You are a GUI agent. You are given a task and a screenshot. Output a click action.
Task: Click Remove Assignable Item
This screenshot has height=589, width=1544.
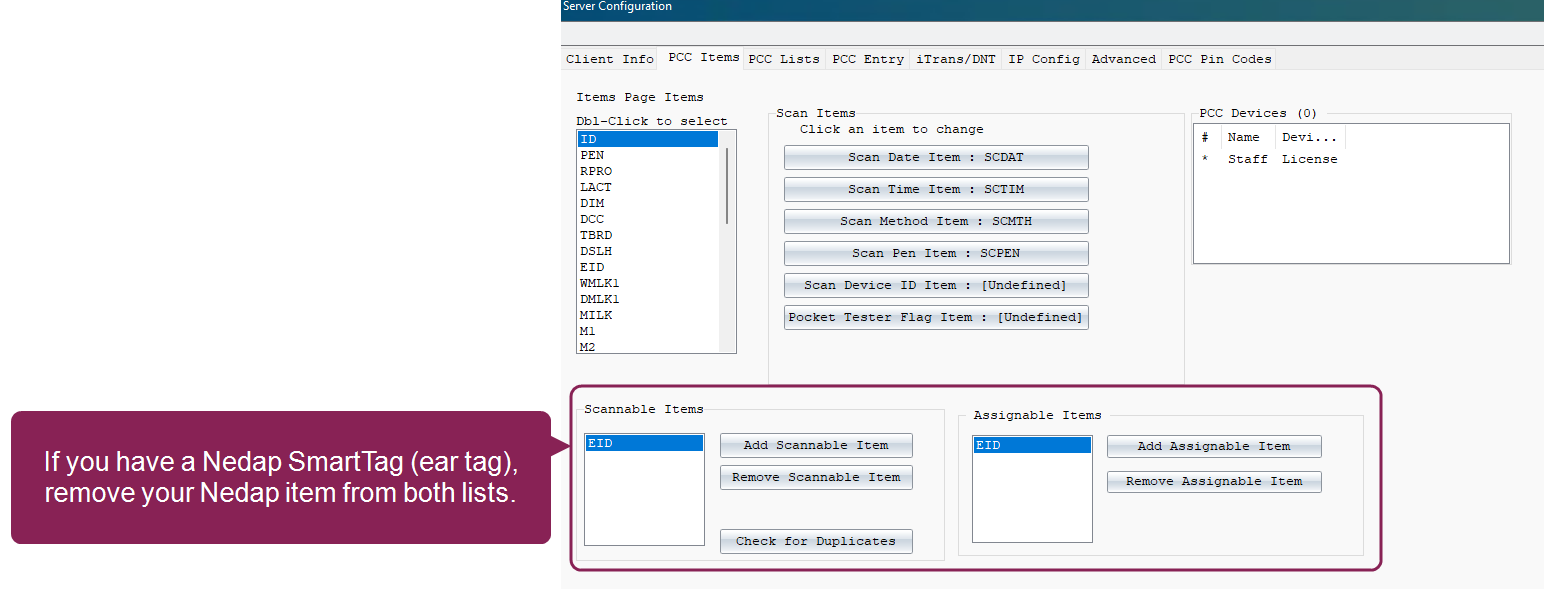(x=1214, y=482)
